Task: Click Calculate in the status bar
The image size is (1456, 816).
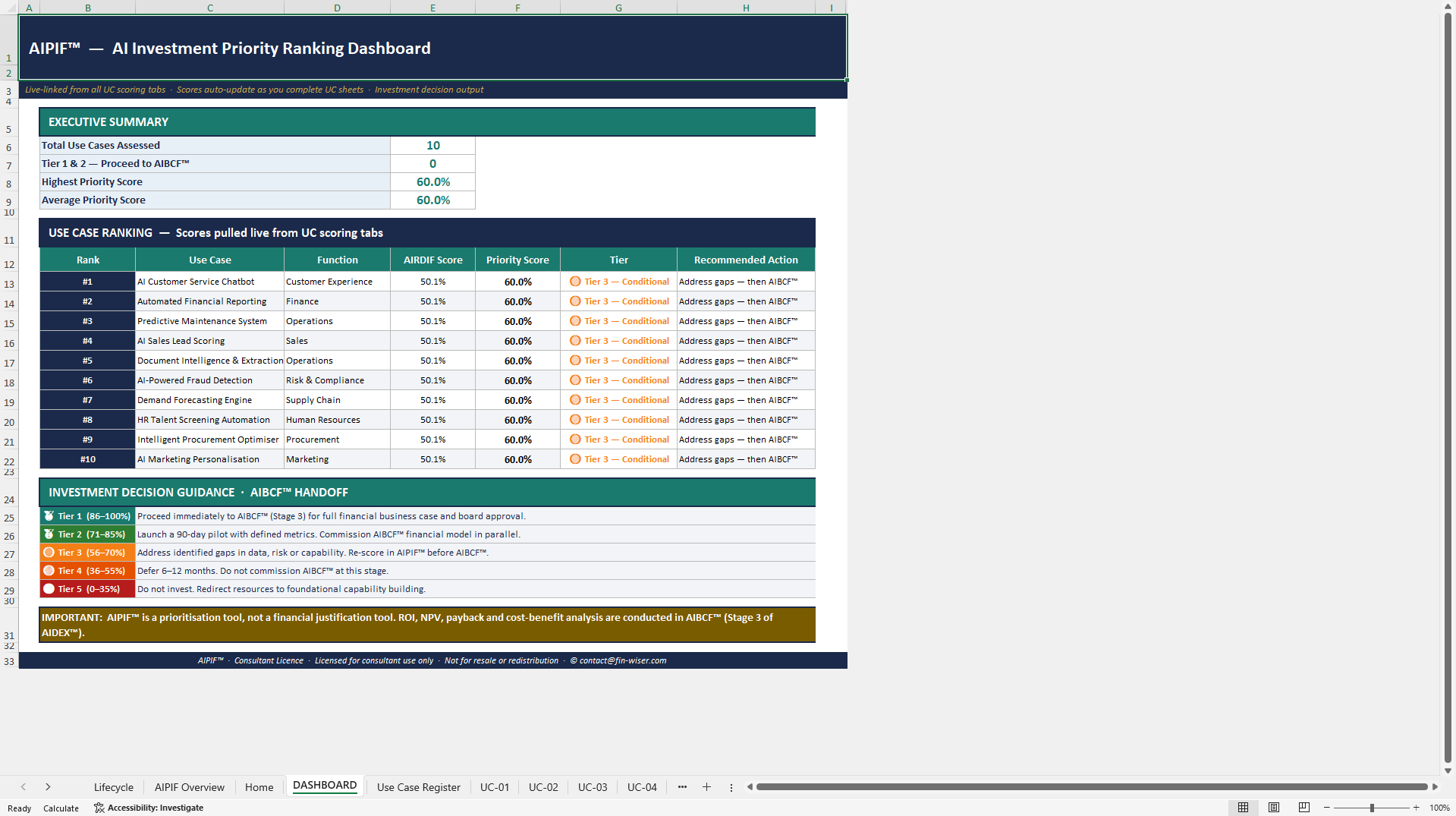Action: [61, 808]
